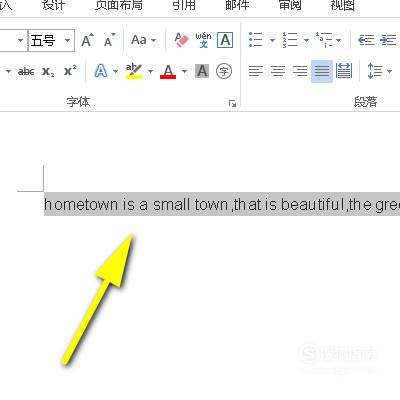Viewport: 400px width, 400px height.
Task: Toggle justify alignment
Action: tap(322, 71)
